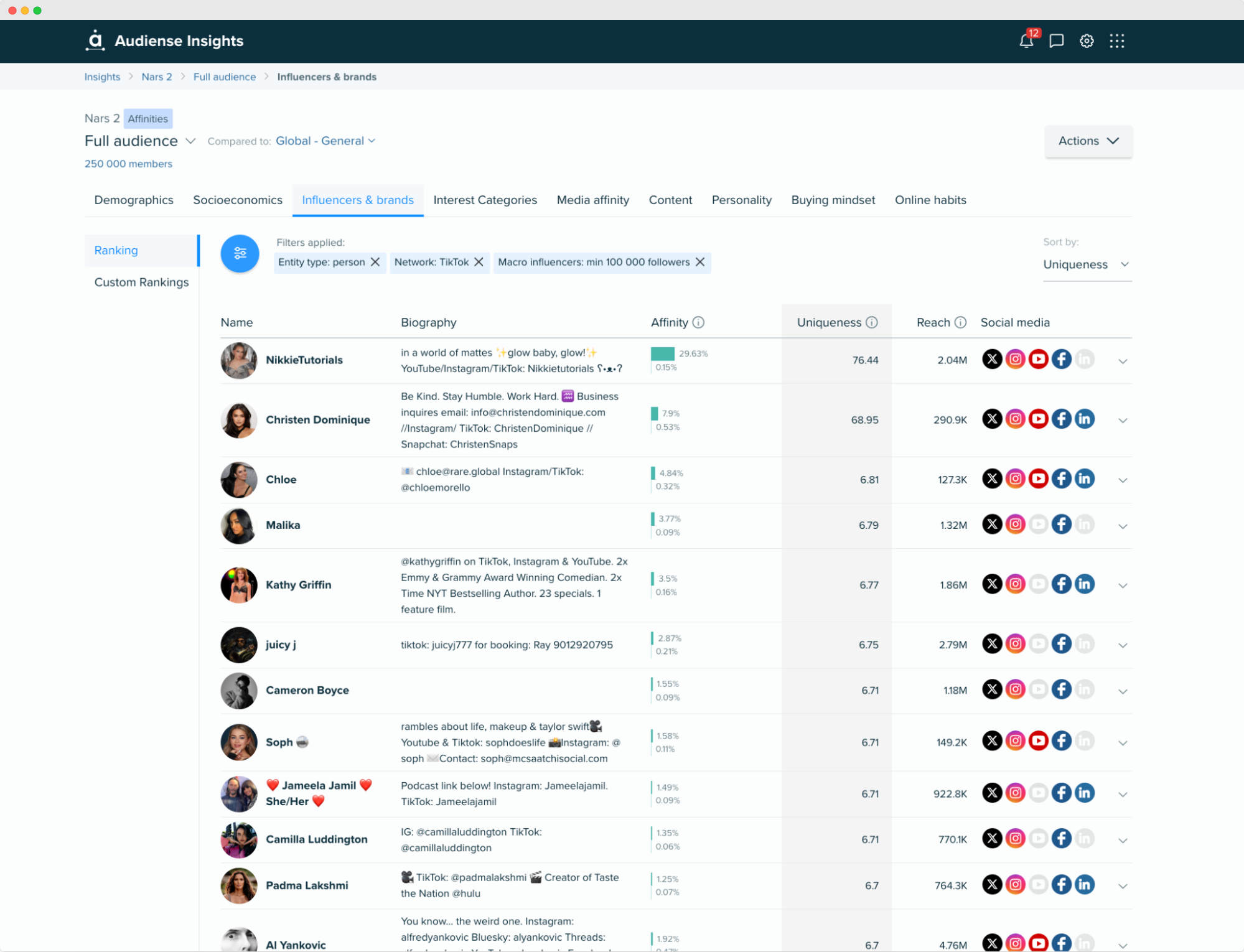1244x952 pixels.
Task: Open Chloe's YouTube icon
Action: [x=1038, y=479]
